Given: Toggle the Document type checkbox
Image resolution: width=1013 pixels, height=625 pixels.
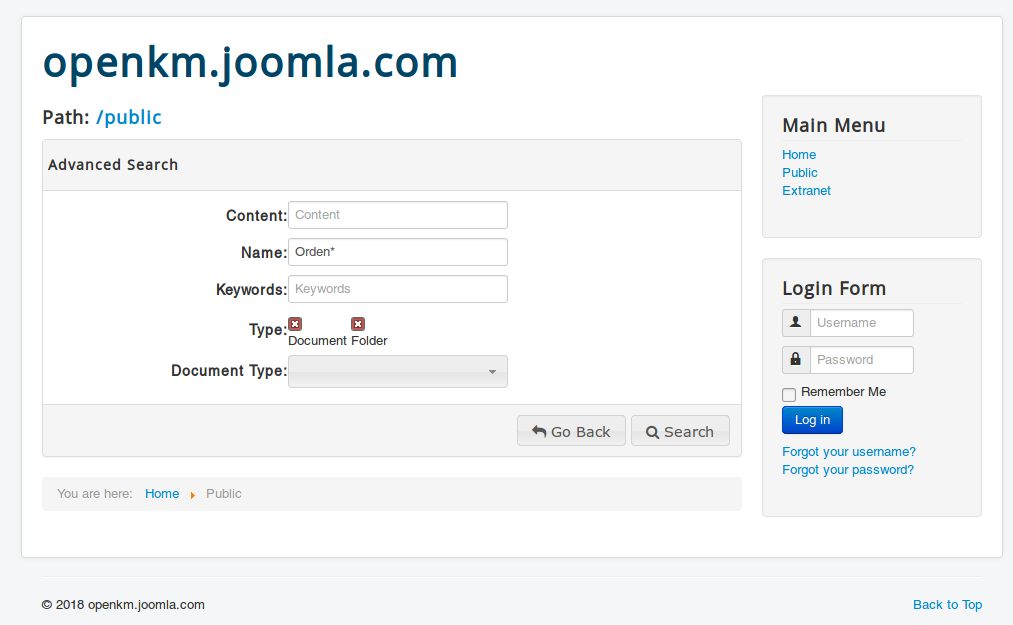Looking at the screenshot, I should tap(295, 324).
